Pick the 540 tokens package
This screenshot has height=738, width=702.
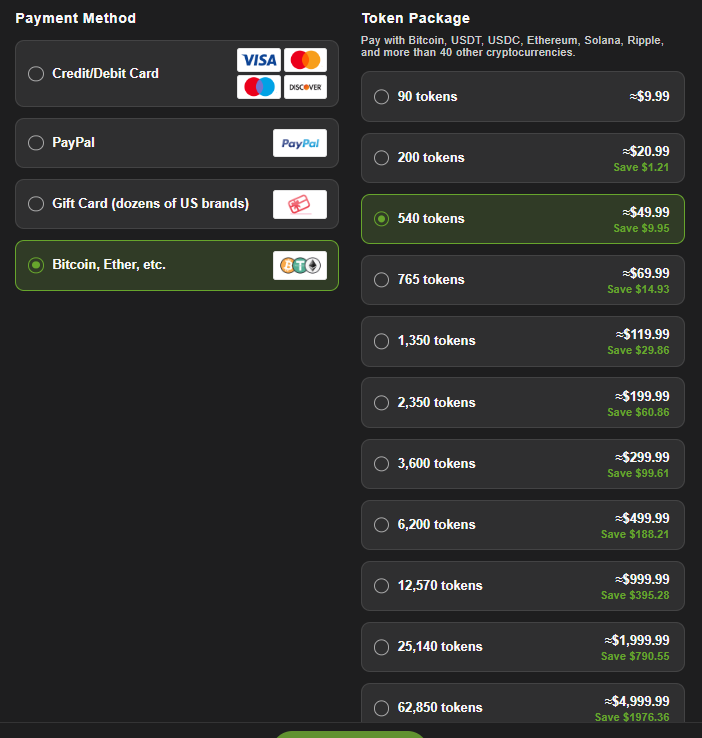(381, 219)
